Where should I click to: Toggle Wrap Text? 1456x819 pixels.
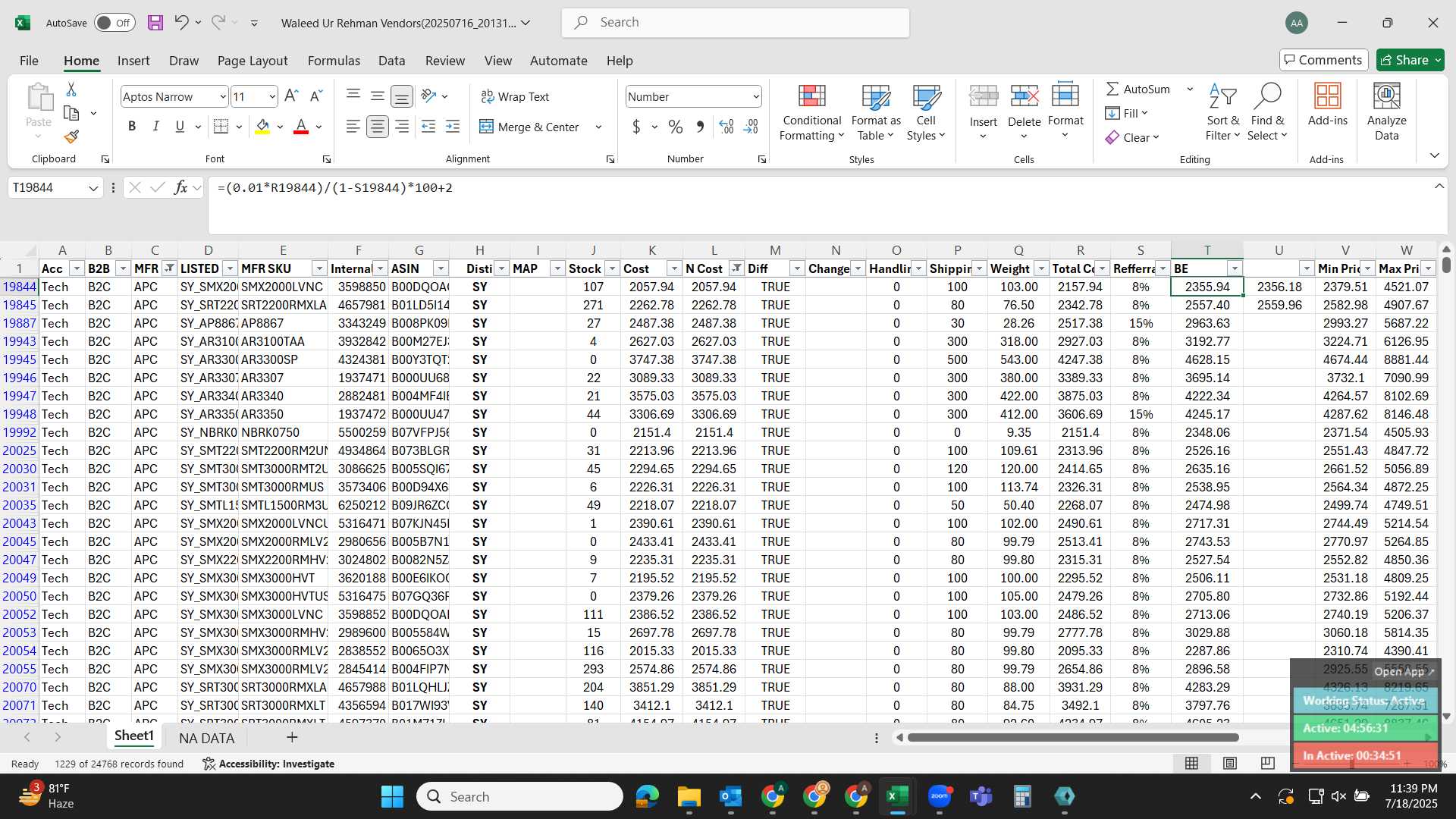click(x=515, y=96)
